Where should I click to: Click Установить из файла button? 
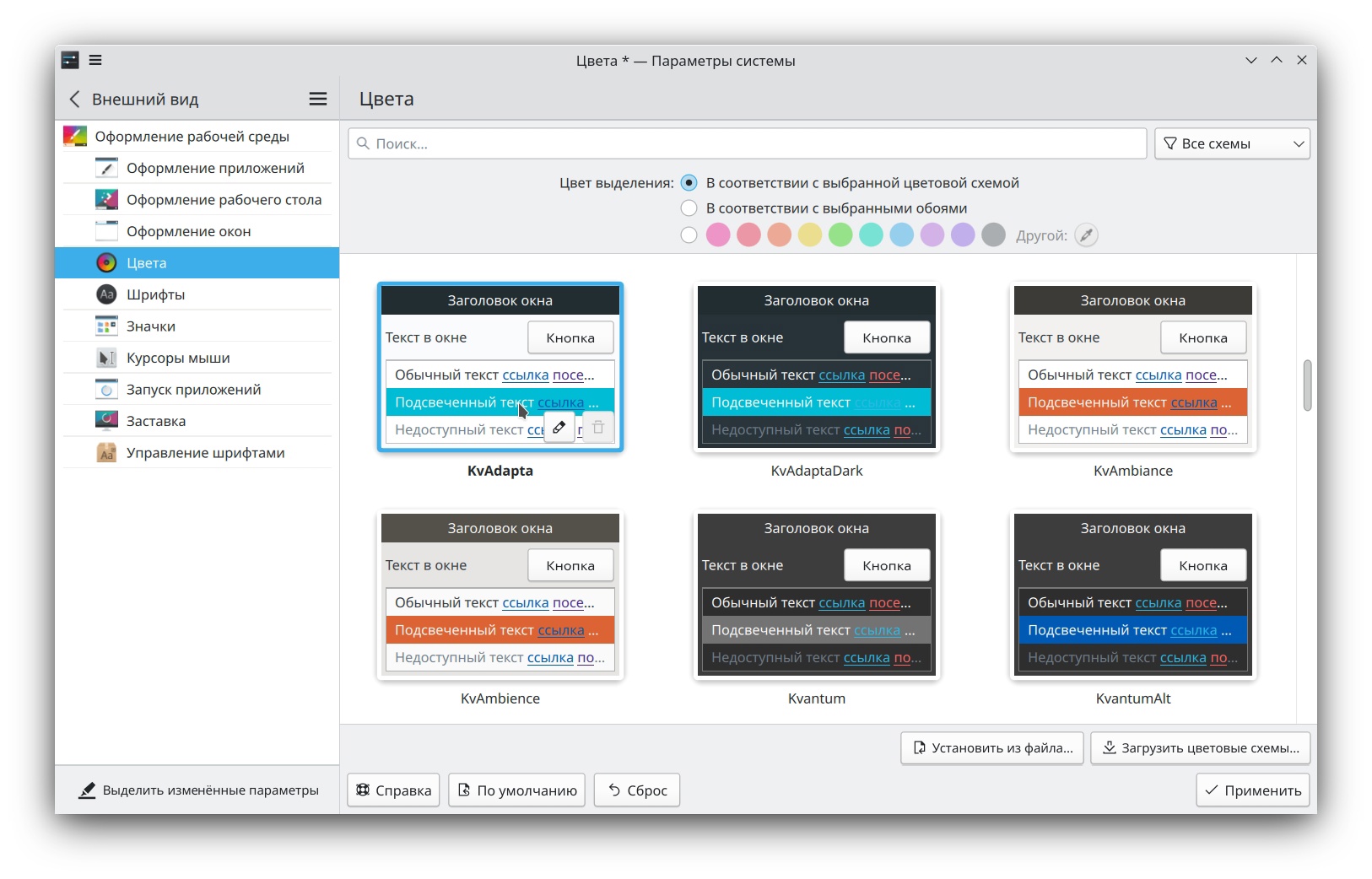992,747
